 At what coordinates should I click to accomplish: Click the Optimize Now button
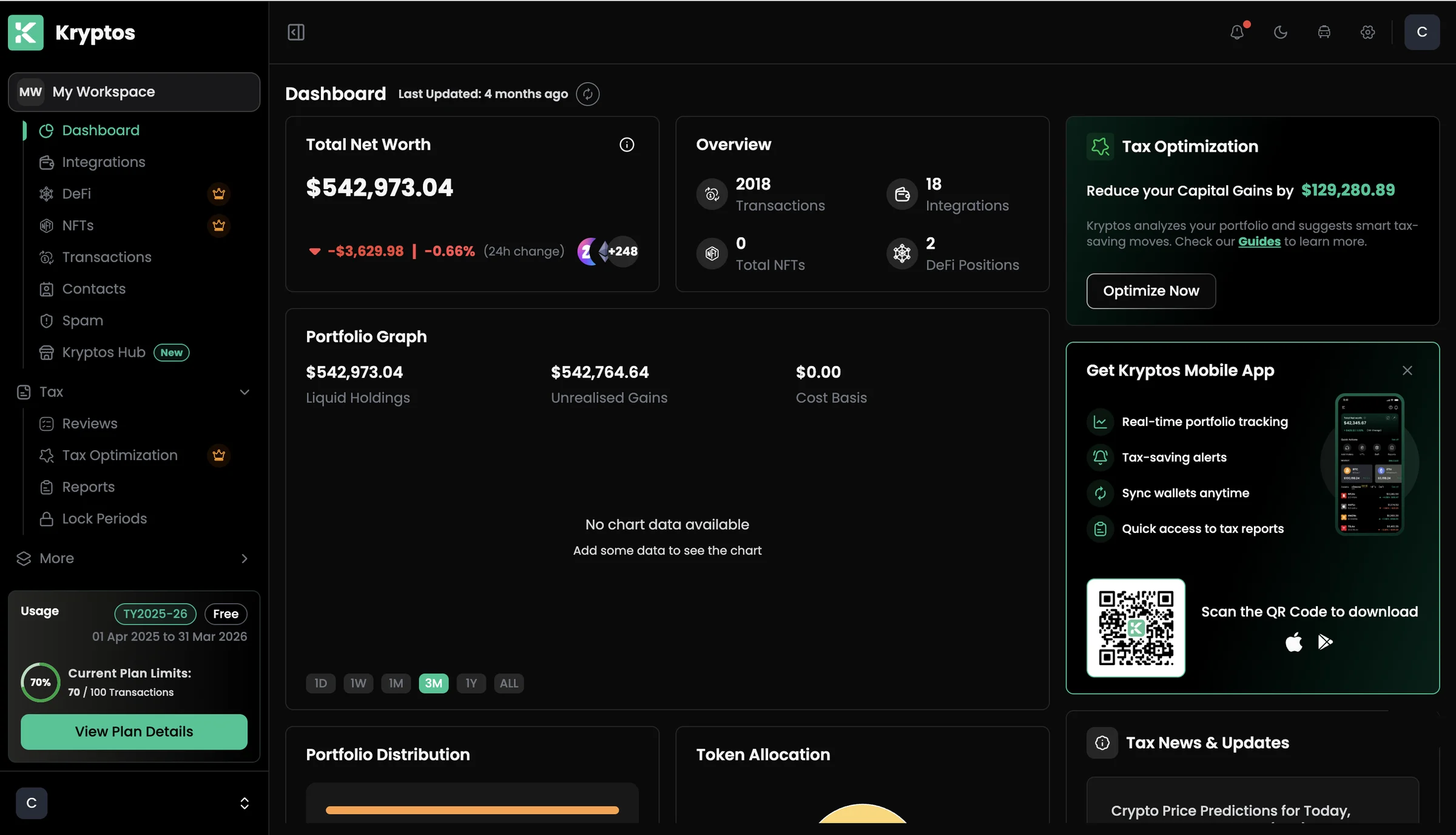point(1151,291)
